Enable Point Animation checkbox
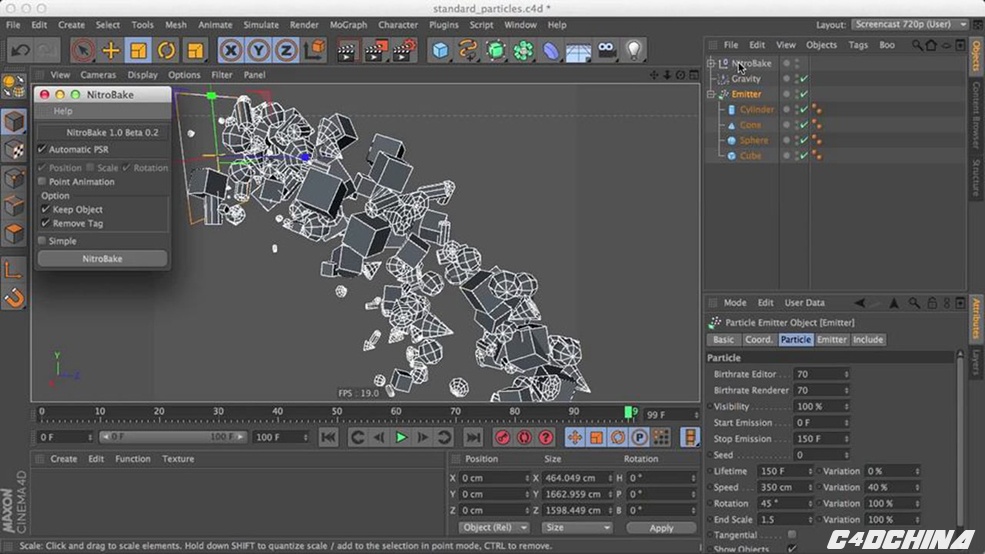The image size is (985, 554). (x=42, y=182)
